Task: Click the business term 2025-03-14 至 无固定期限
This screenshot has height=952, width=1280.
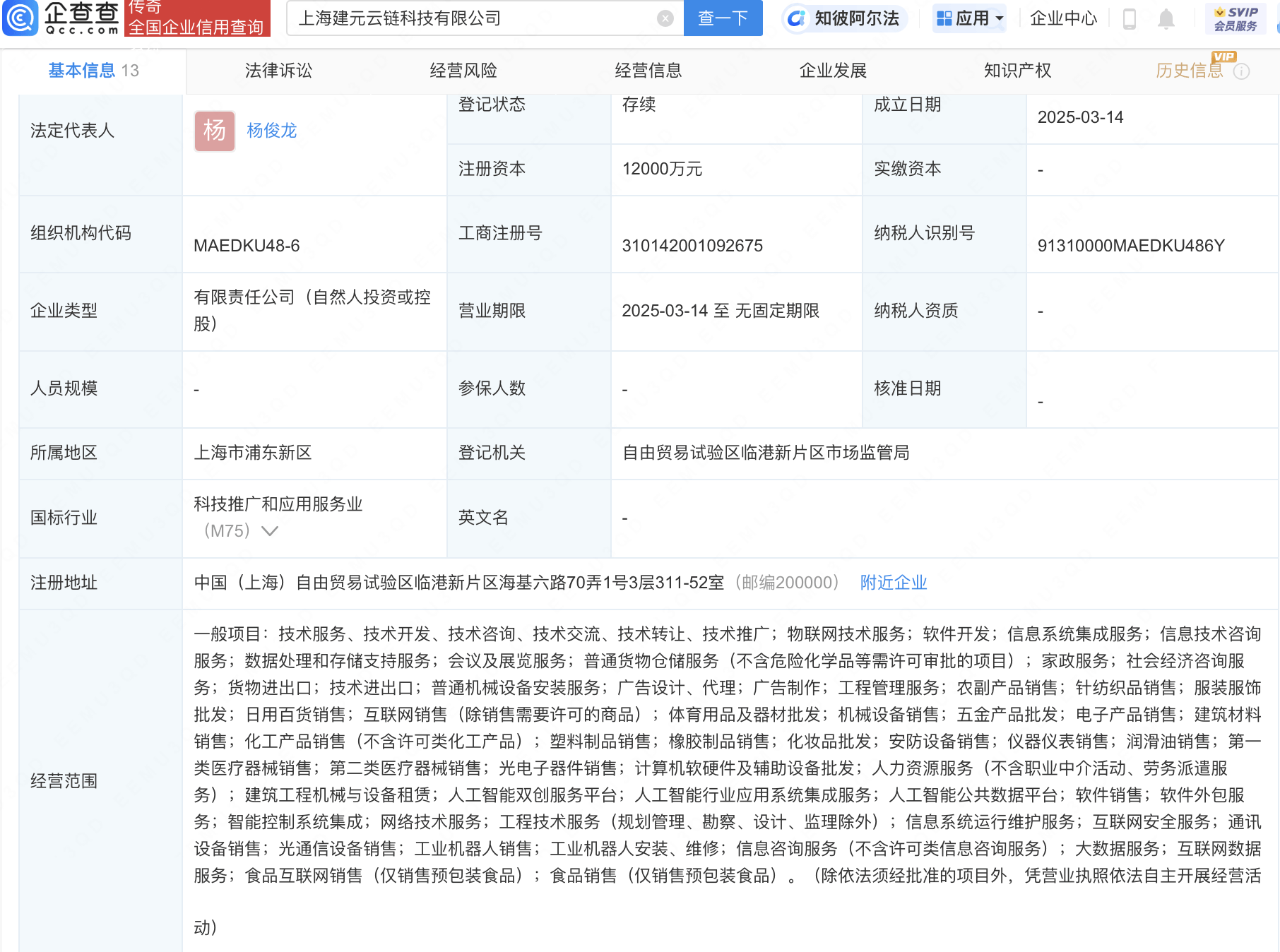Action: (721, 311)
